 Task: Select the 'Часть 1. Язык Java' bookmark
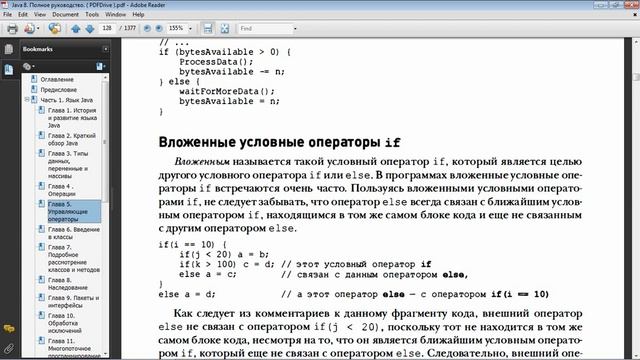coord(67,100)
